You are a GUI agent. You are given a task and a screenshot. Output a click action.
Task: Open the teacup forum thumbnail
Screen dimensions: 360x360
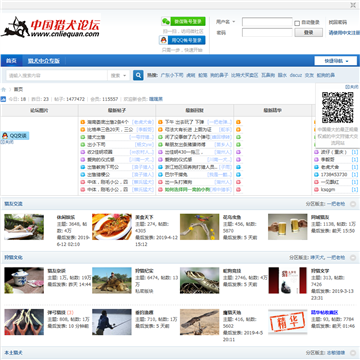[x=24, y=281]
